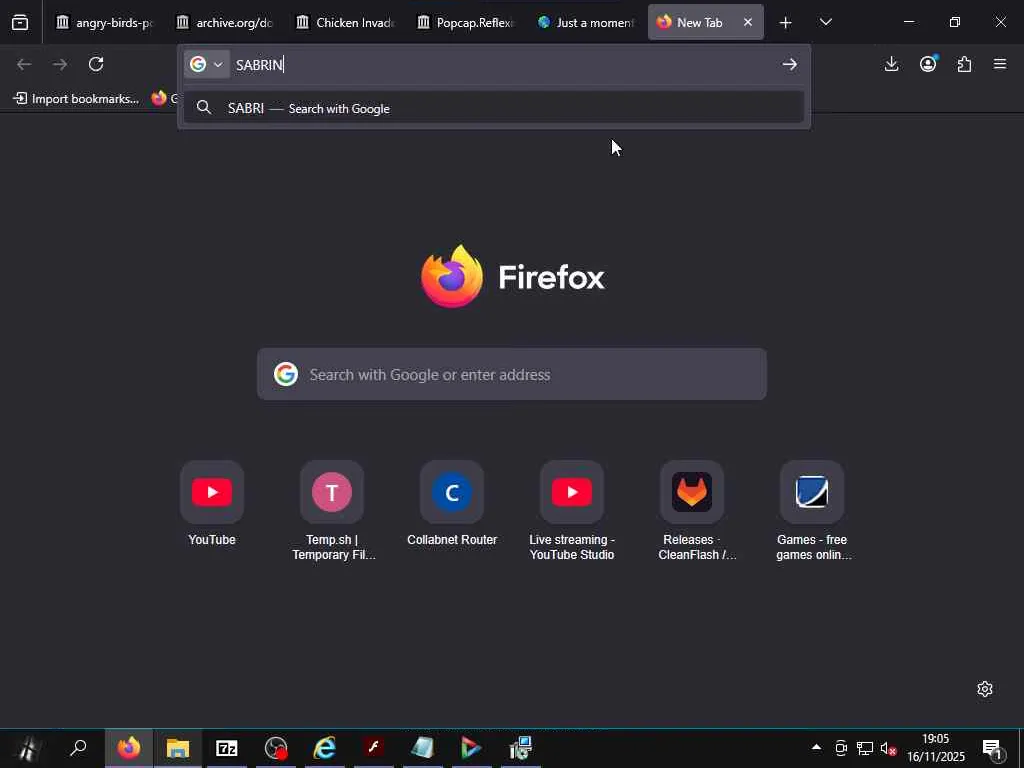Open the light blue notepad taskbar icon
This screenshot has width=1024, height=768.
click(423, 748)
